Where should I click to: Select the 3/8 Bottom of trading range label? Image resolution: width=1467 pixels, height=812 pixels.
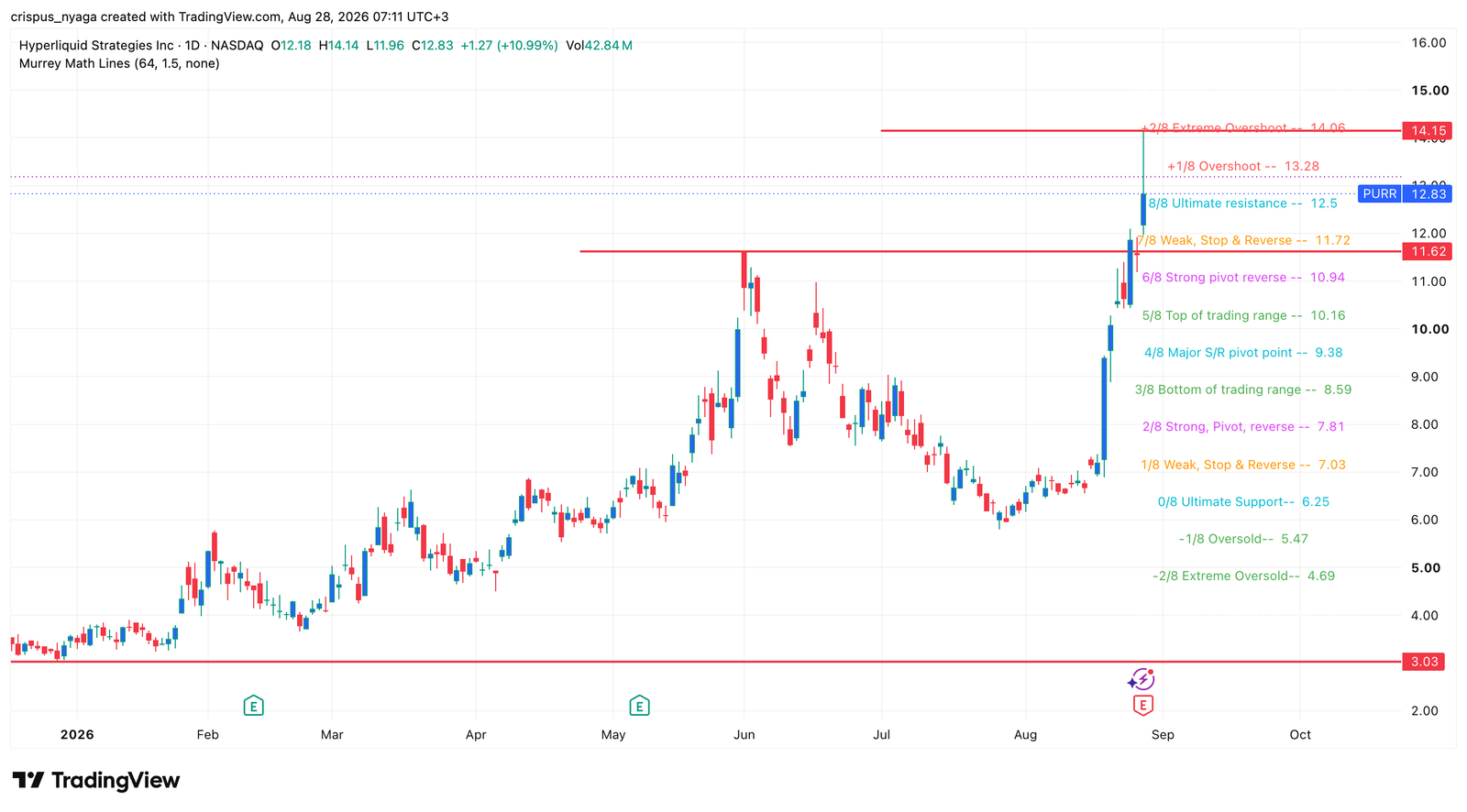1243,390
